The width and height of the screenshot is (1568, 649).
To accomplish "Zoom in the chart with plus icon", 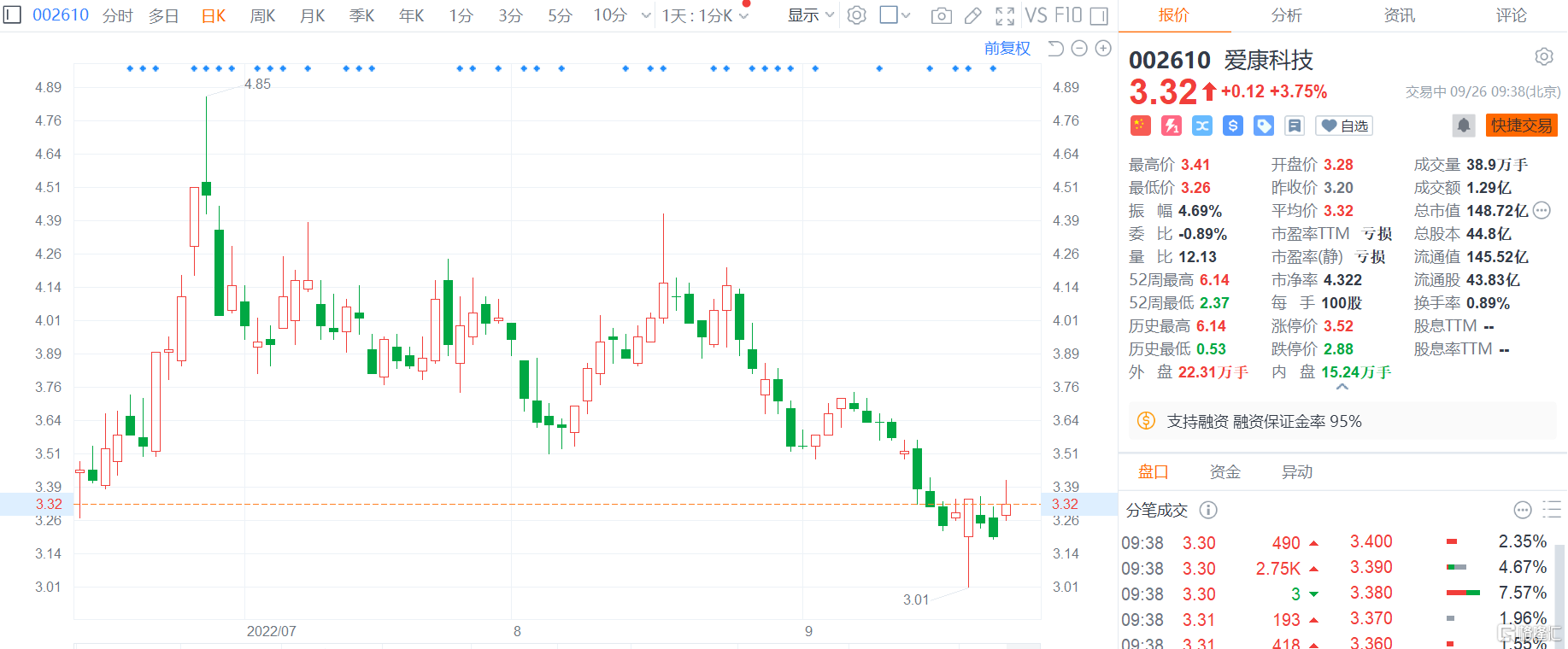I will (1103, 49).
